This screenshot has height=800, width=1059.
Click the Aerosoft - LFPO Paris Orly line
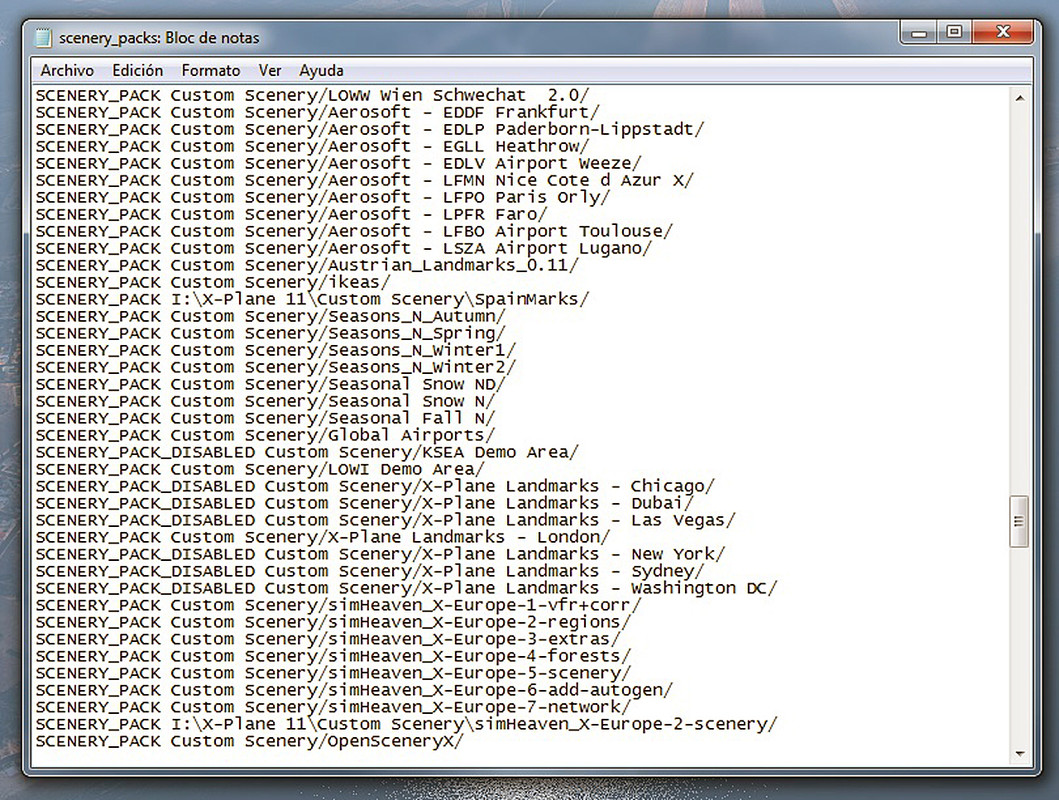coord(323,197)
